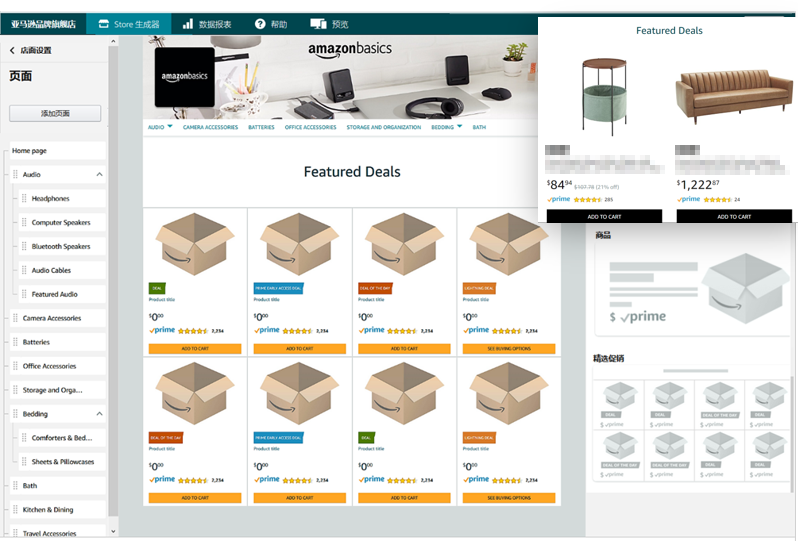The height and width of the screenshot is (541, 798).
Task: Select the Sheets & Pillowcases page
Action: click(x=62, y=462)
